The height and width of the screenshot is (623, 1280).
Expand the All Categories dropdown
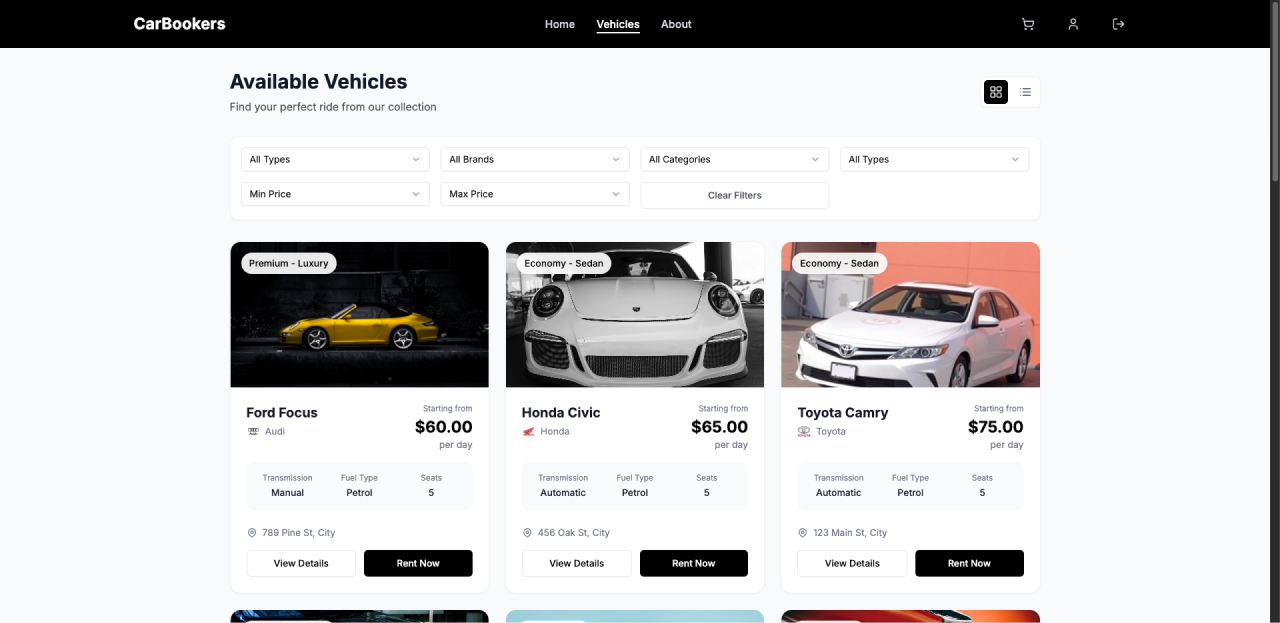click(735, 159)
